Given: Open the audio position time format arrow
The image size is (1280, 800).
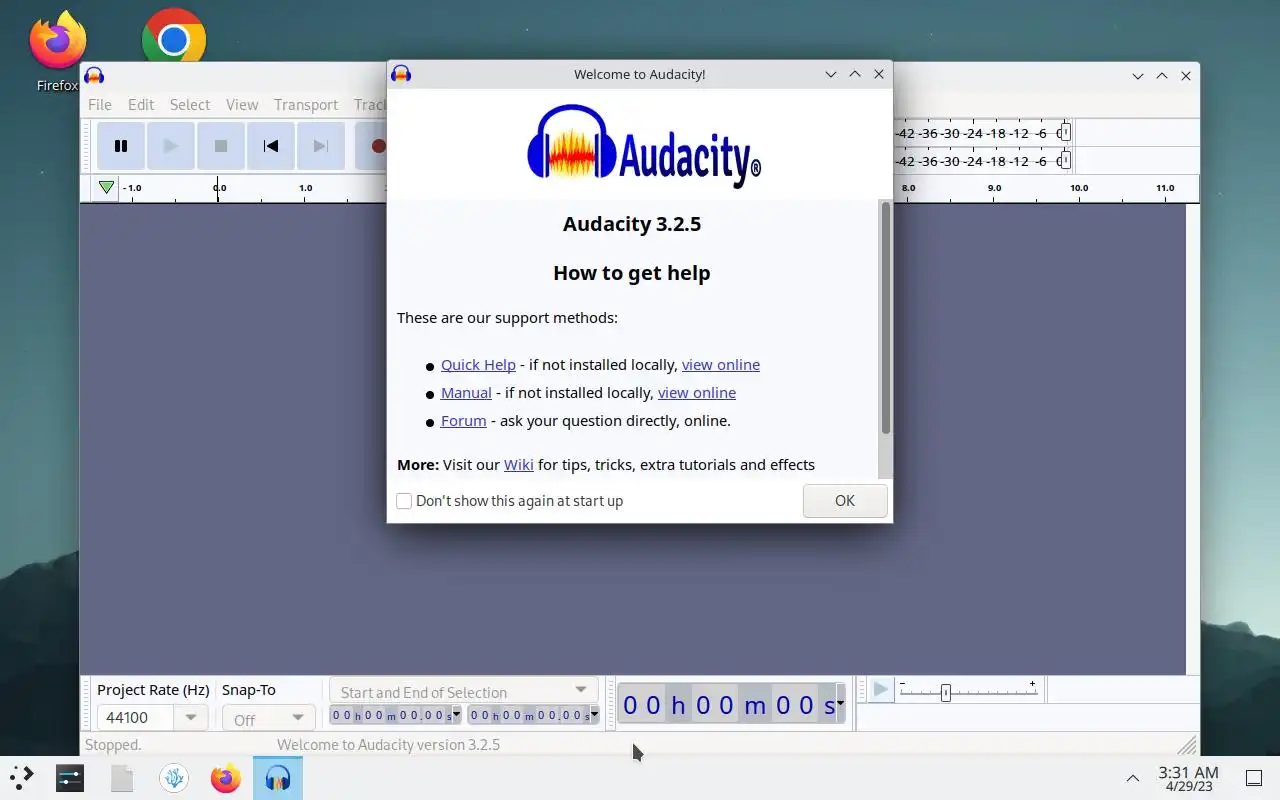Looking at the screenshot, I should point(840,704).
